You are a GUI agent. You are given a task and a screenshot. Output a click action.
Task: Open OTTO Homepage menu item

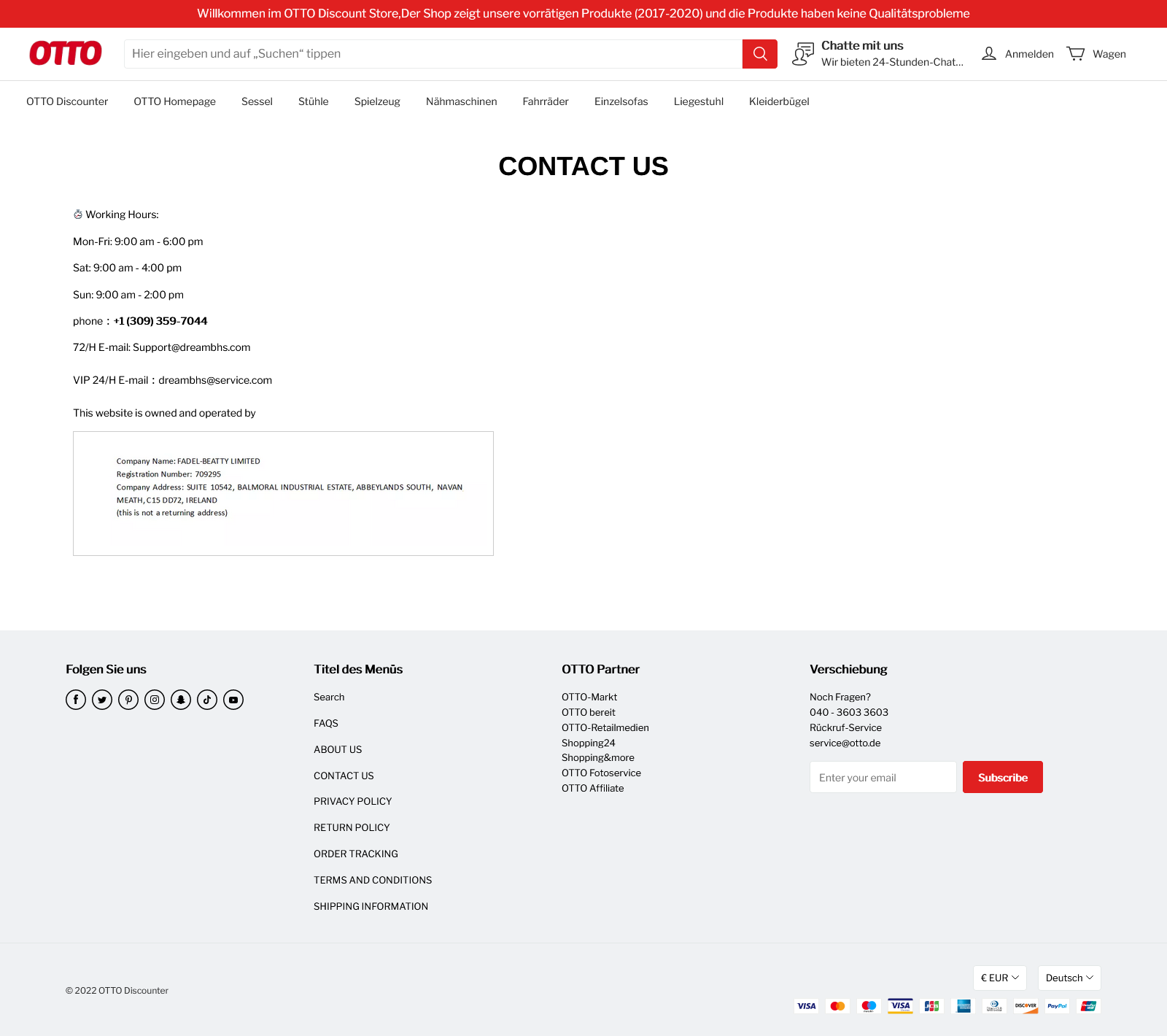tap(174, 101)
